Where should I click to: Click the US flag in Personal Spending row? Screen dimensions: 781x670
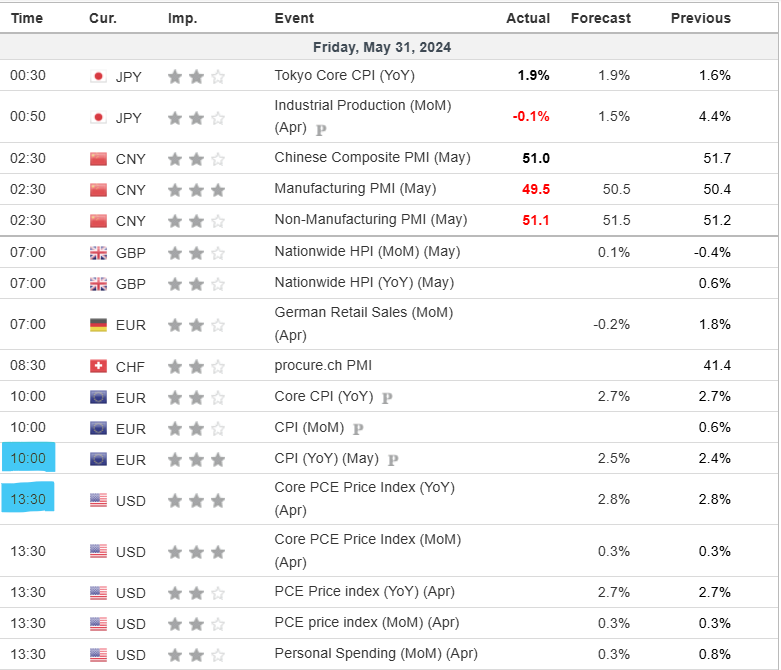pos(98,655)
